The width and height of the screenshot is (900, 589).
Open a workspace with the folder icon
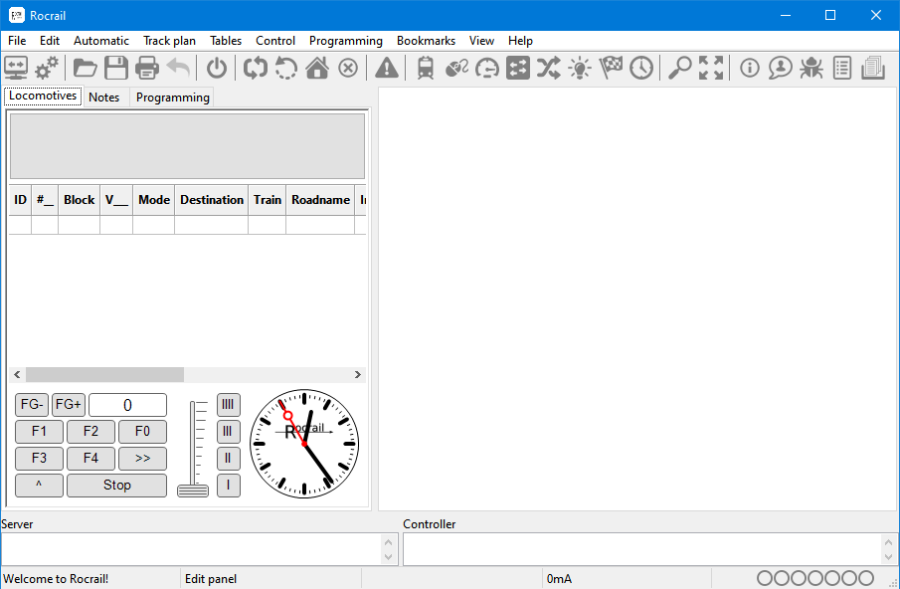click(x=85, y=67)
